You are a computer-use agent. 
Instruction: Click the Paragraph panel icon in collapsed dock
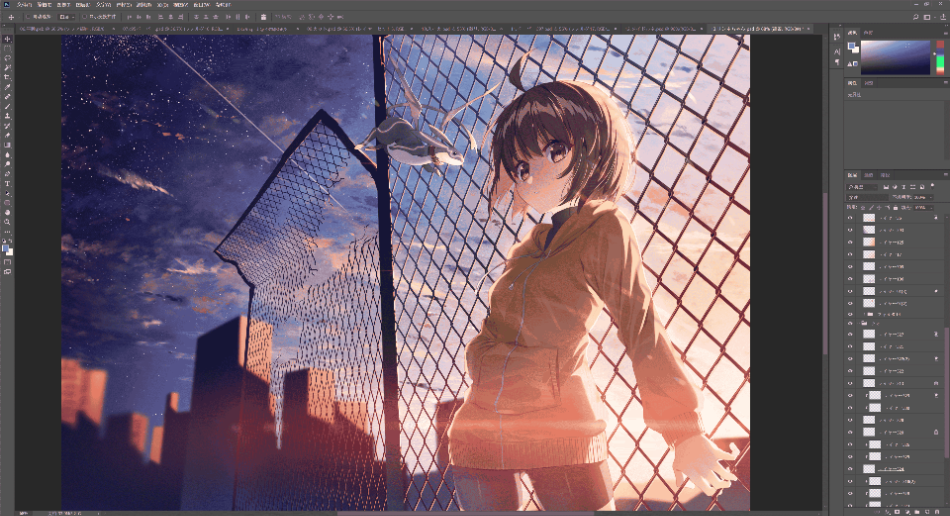coord(837,62)
